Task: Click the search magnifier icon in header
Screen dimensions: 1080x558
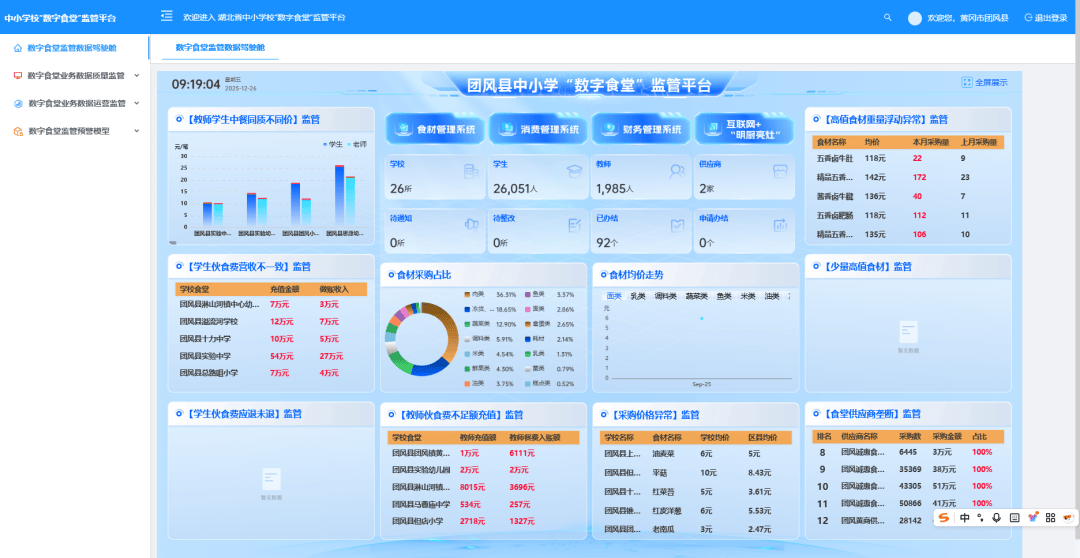Action: [888, 18]
